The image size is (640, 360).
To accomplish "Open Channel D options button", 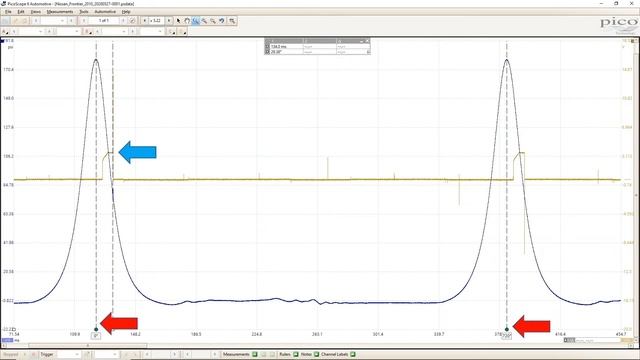I will pyautogui.click(x=183, y=31).
